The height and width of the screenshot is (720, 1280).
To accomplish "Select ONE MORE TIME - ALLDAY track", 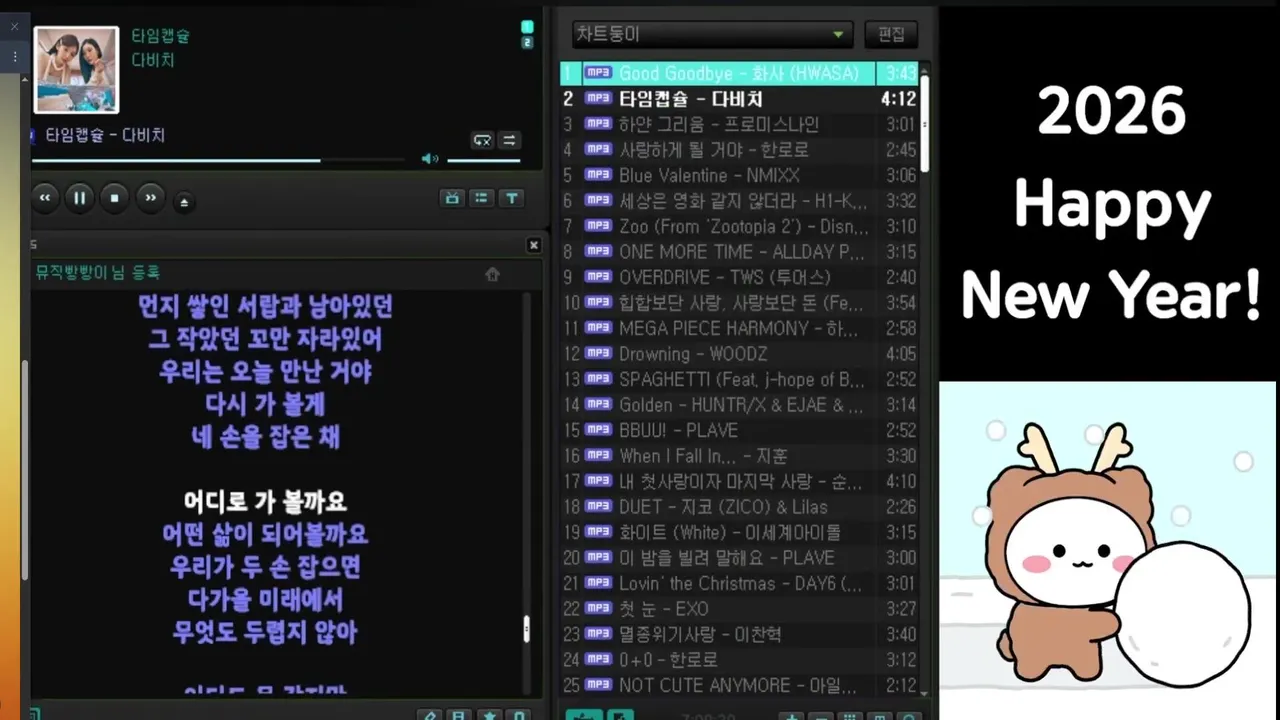I will click(739, 252).
